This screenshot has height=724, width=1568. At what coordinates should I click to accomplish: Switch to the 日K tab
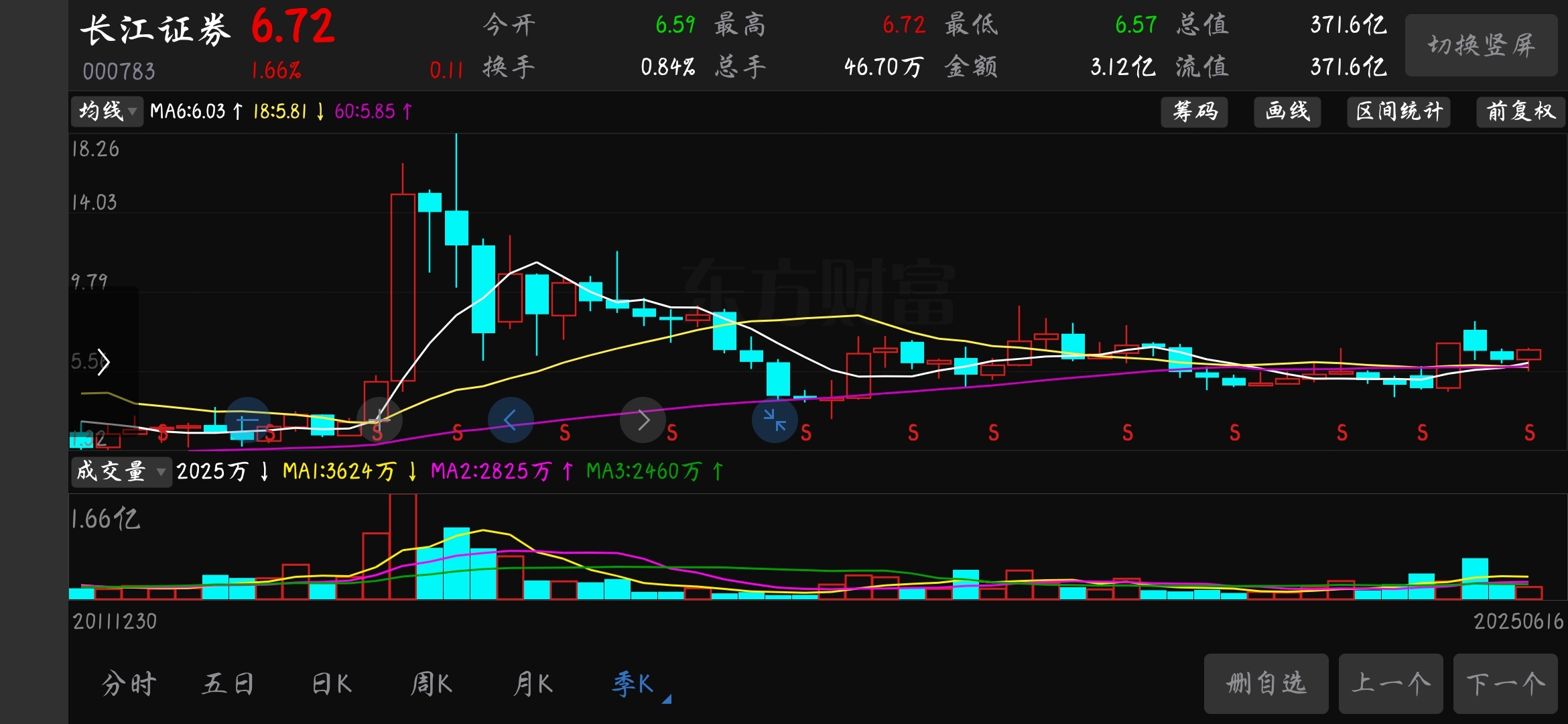pyautogui.click(x=332, y=684)
